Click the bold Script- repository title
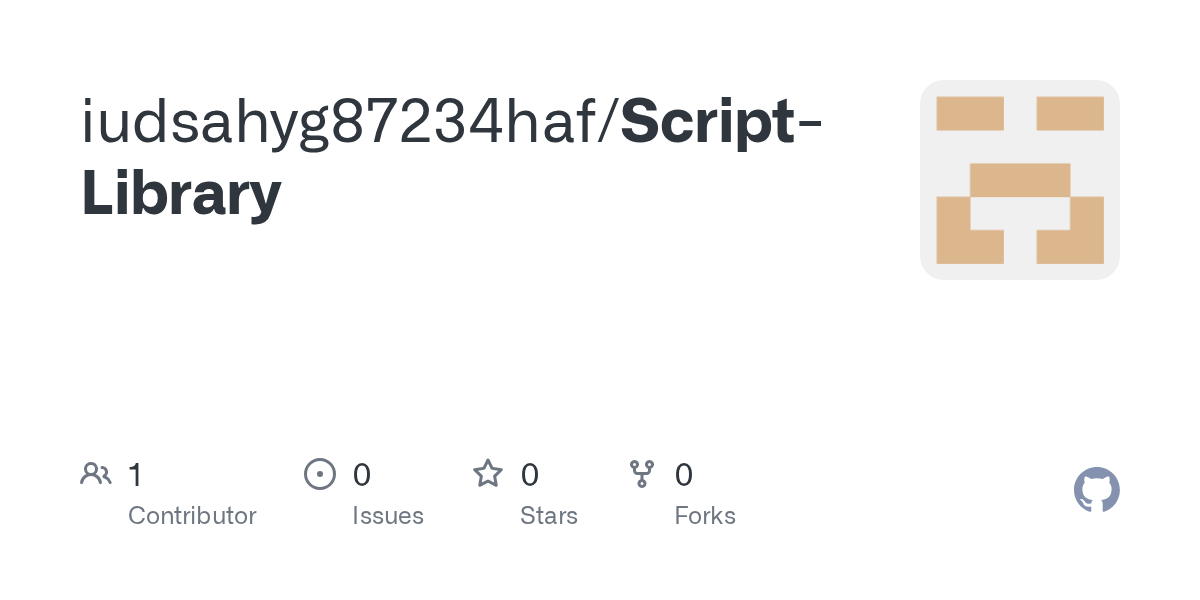The width and height of the screenshot is (1200, 600). click(x=722, y=123)
